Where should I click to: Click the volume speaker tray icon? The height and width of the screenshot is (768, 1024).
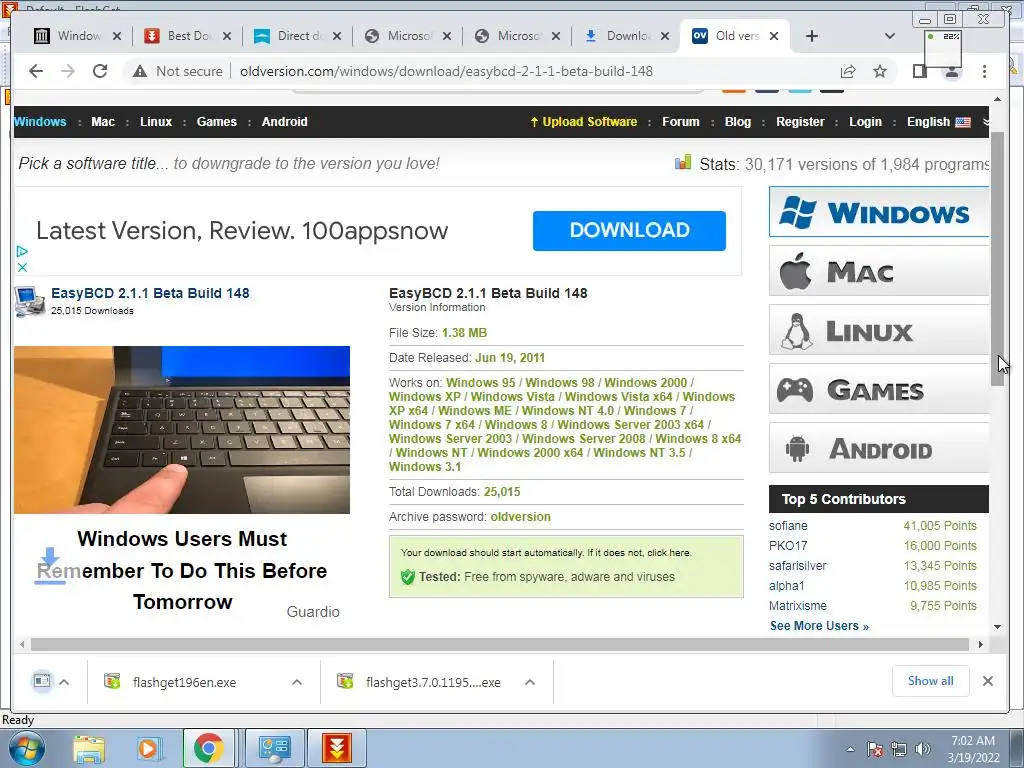(923, 749)
